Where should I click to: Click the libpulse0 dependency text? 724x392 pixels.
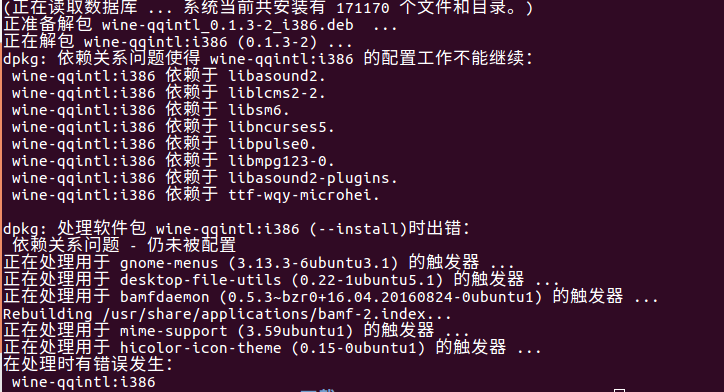[269, 144]
